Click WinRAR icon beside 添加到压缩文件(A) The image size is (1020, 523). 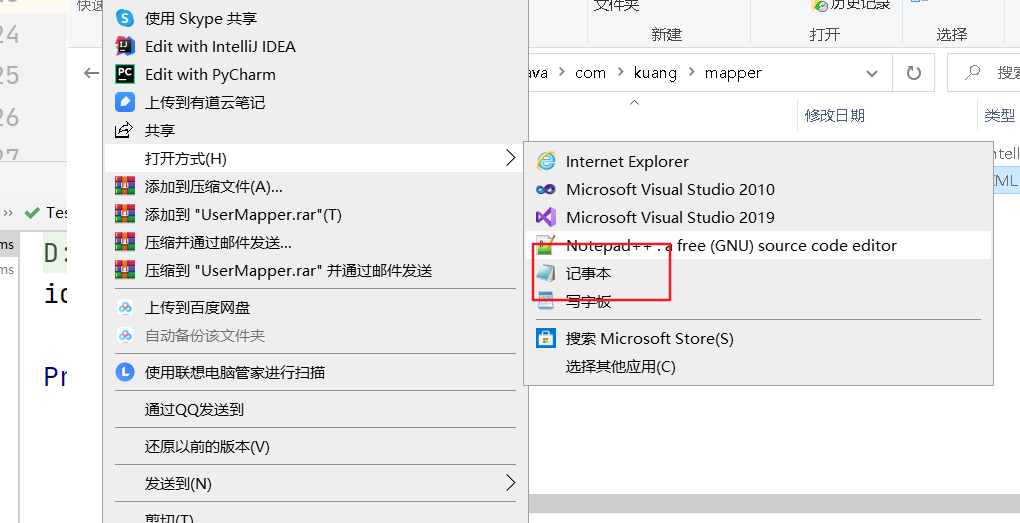click(125, 186)
